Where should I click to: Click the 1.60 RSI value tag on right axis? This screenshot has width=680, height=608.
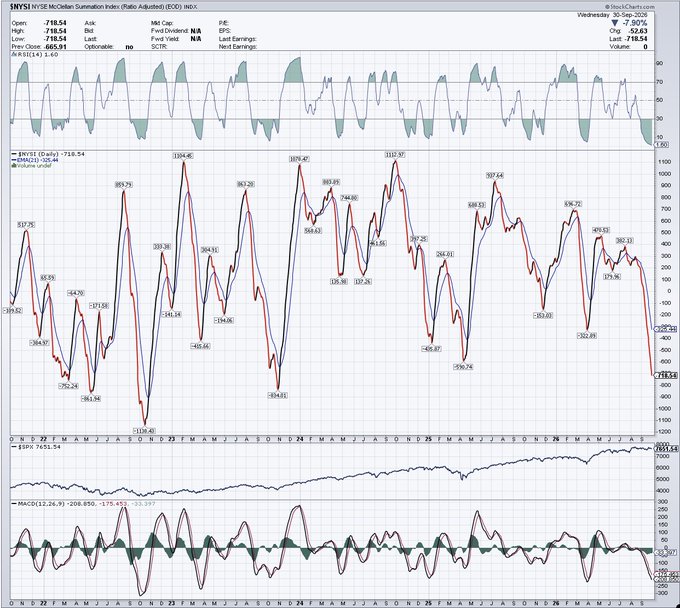pyautogui.click(x=661, y=145)
